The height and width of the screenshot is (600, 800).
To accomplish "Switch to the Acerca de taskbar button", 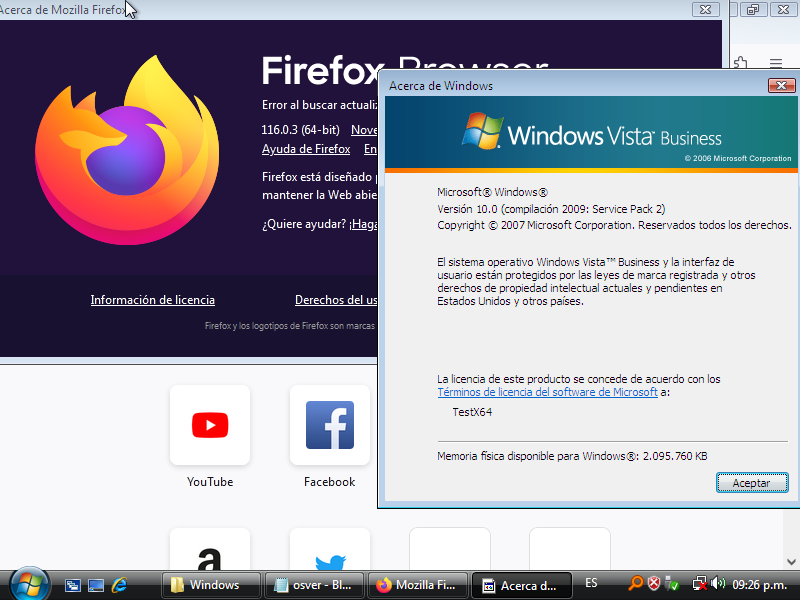I will [x=521, y=585].
